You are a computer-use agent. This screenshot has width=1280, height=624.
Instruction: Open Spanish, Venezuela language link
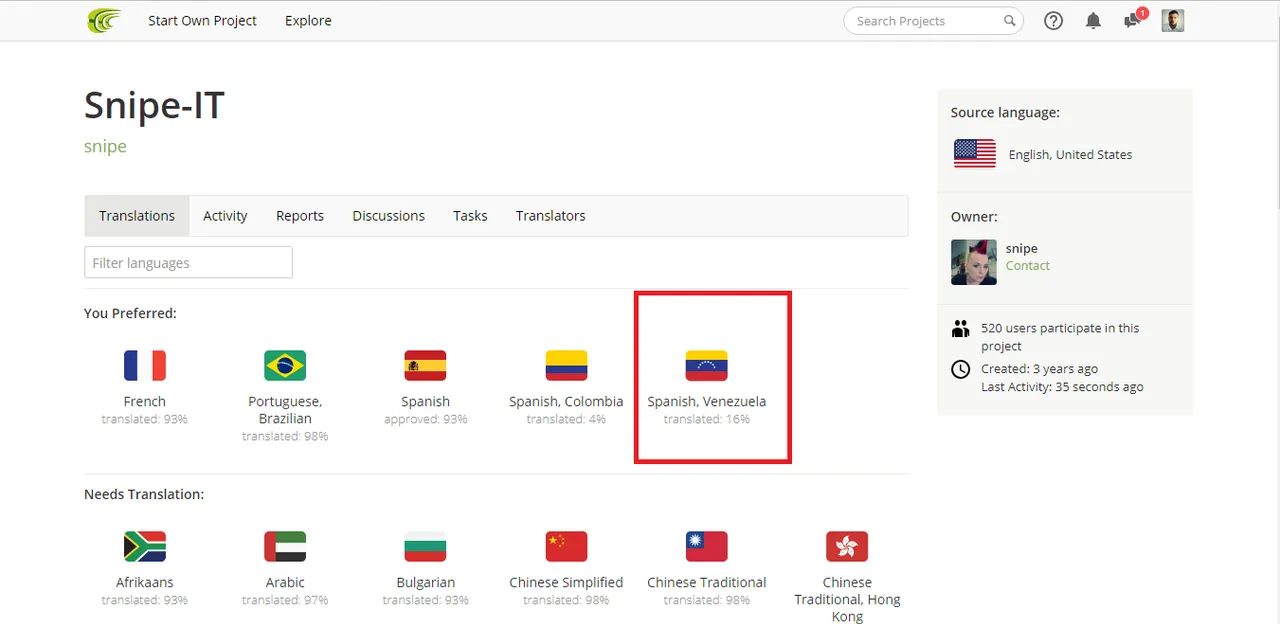(x=706, y=401)
